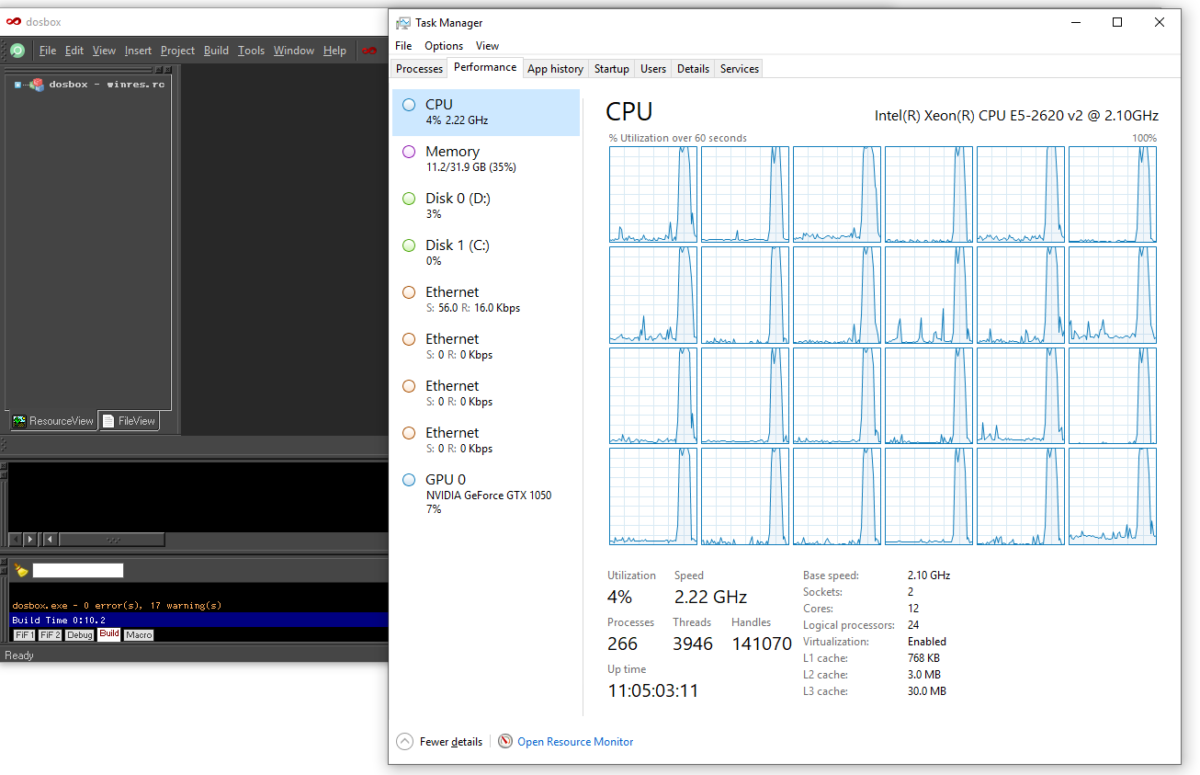This screenshot has height=775, width=1200.
Task: Click the dosbox project cubes icon
Action: [x=36, y=84]
